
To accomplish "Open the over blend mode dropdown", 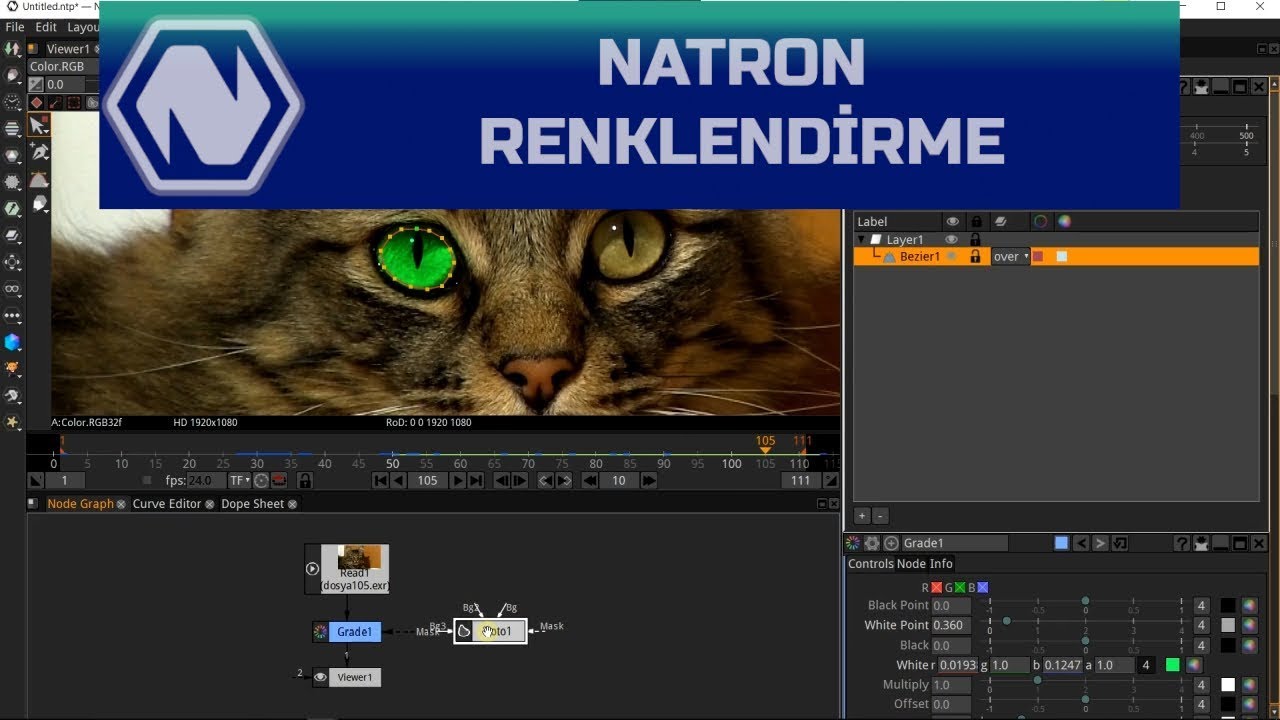I will point(1010,257).
